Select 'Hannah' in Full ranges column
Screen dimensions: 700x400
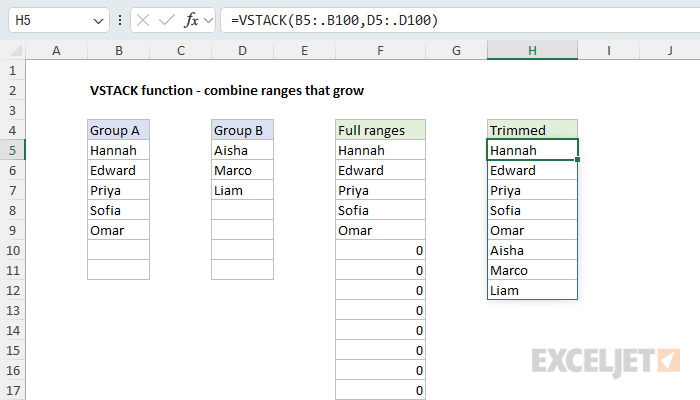pyautogui.click(x=380, y=150)
